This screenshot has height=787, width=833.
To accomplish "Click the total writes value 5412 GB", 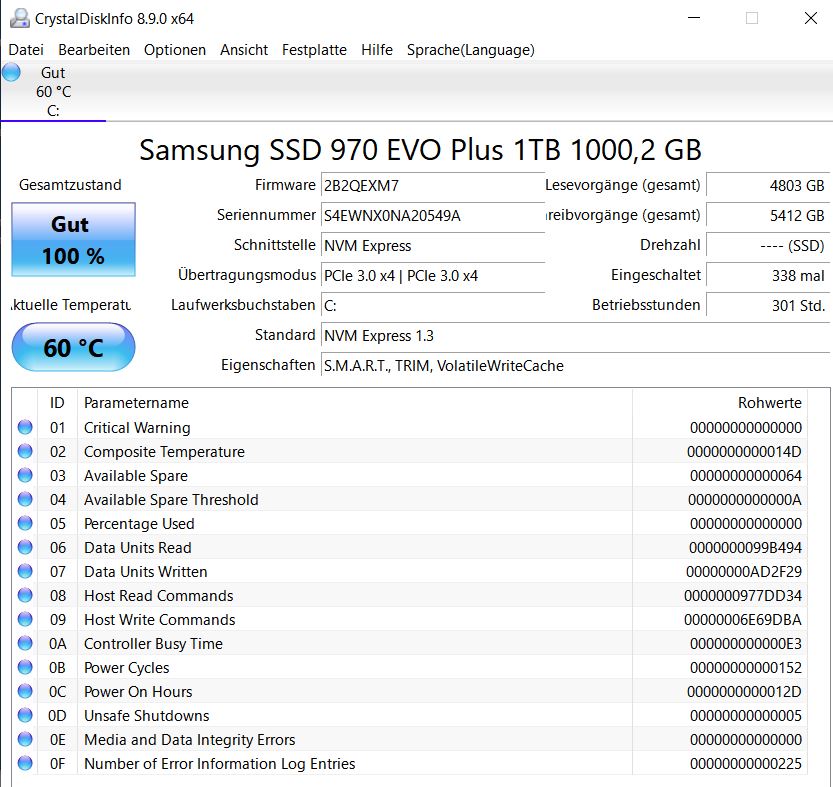I will click(x=768, y=215).
